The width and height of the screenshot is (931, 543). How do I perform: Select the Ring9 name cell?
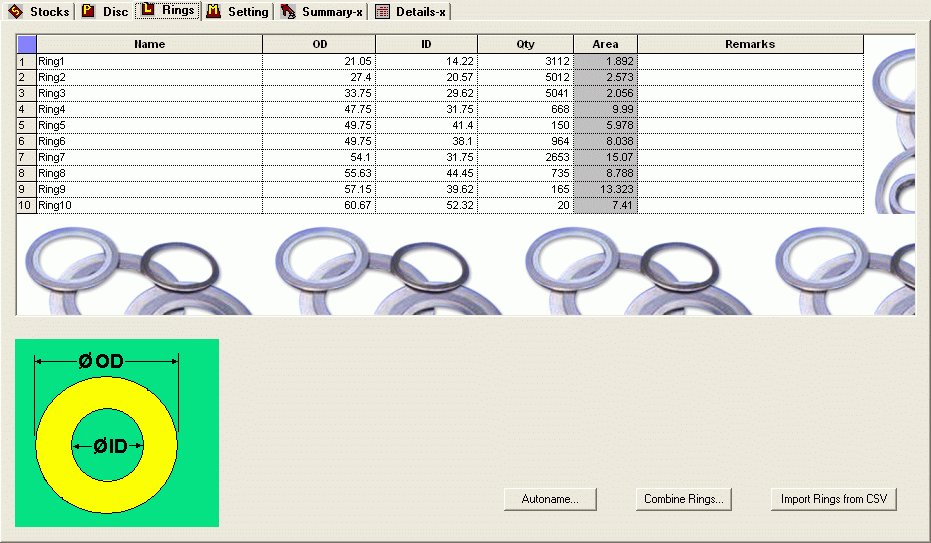tap(150, 190)
